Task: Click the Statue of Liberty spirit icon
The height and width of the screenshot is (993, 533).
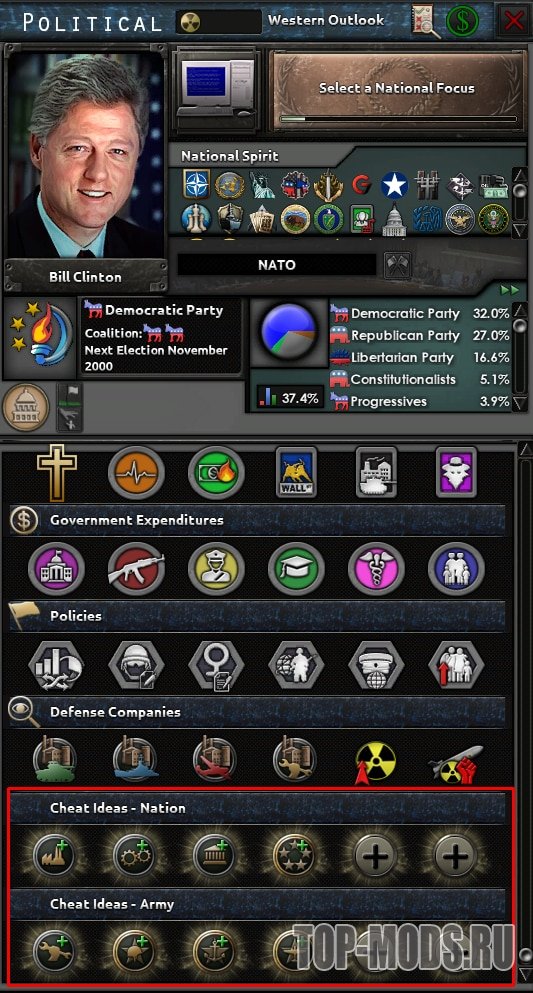Action: 262,184
